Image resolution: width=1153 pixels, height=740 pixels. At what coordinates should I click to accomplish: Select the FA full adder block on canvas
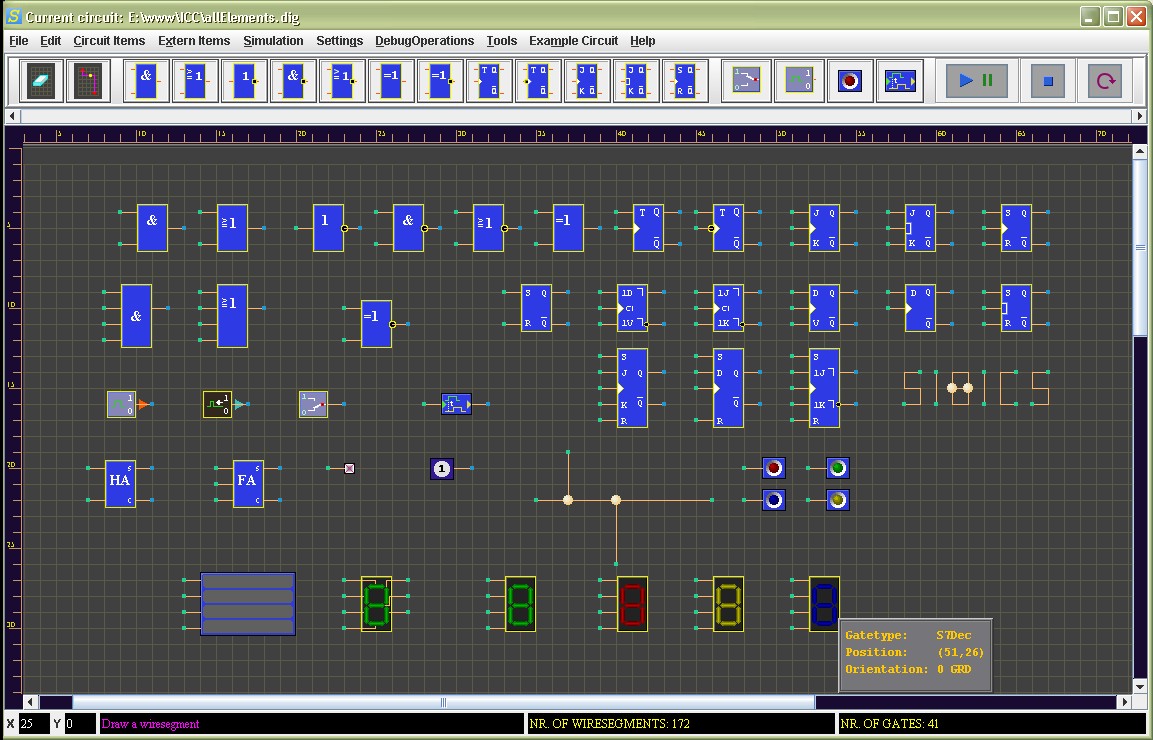[248, 483]
